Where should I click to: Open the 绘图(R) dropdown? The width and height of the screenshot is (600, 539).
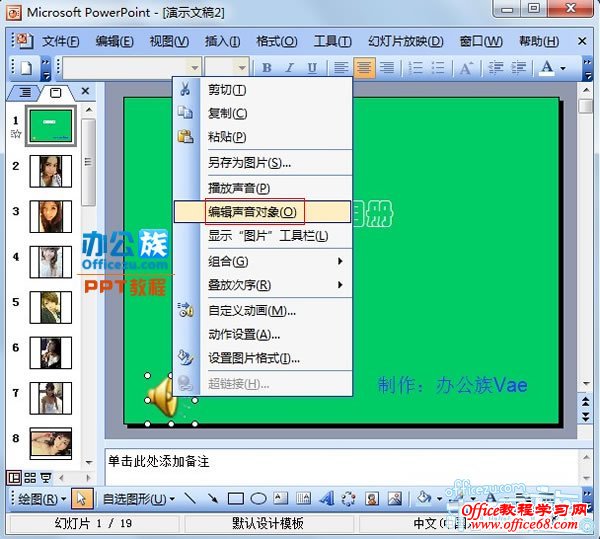[x=42, y=499]
